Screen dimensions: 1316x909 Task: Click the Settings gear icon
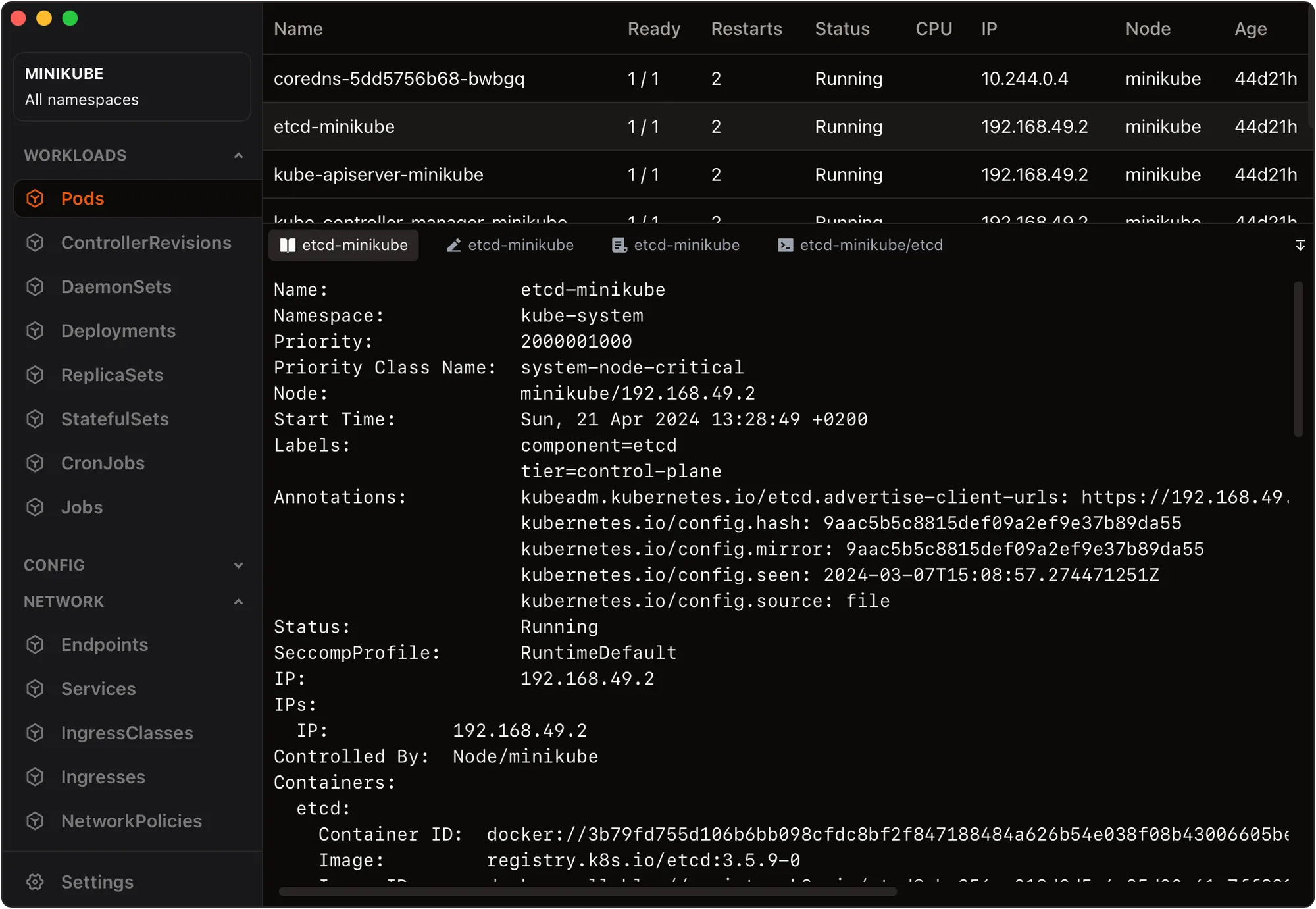pyautogui.click(x=36, y=881)
